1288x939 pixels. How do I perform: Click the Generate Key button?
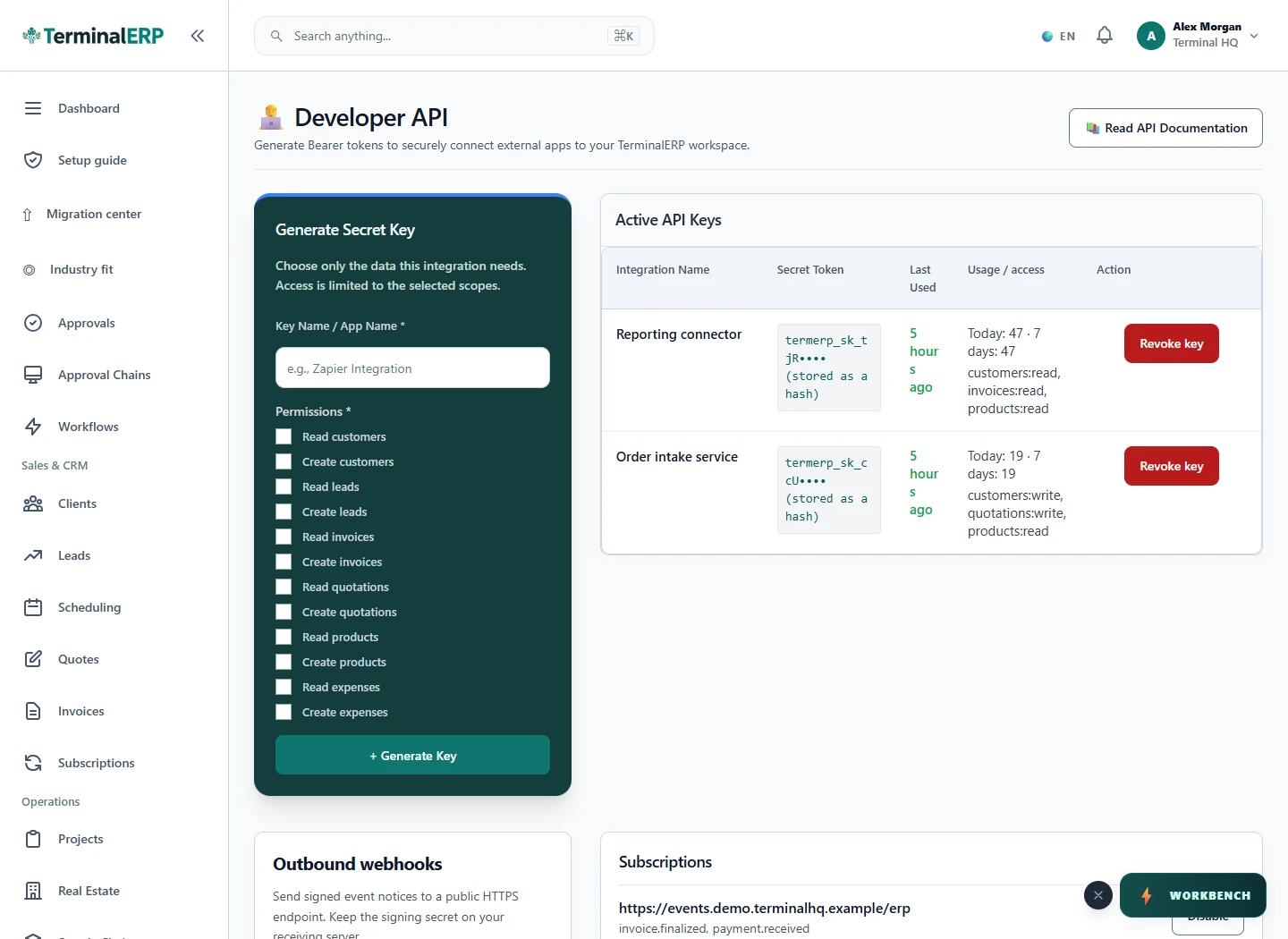click(412, 755)
